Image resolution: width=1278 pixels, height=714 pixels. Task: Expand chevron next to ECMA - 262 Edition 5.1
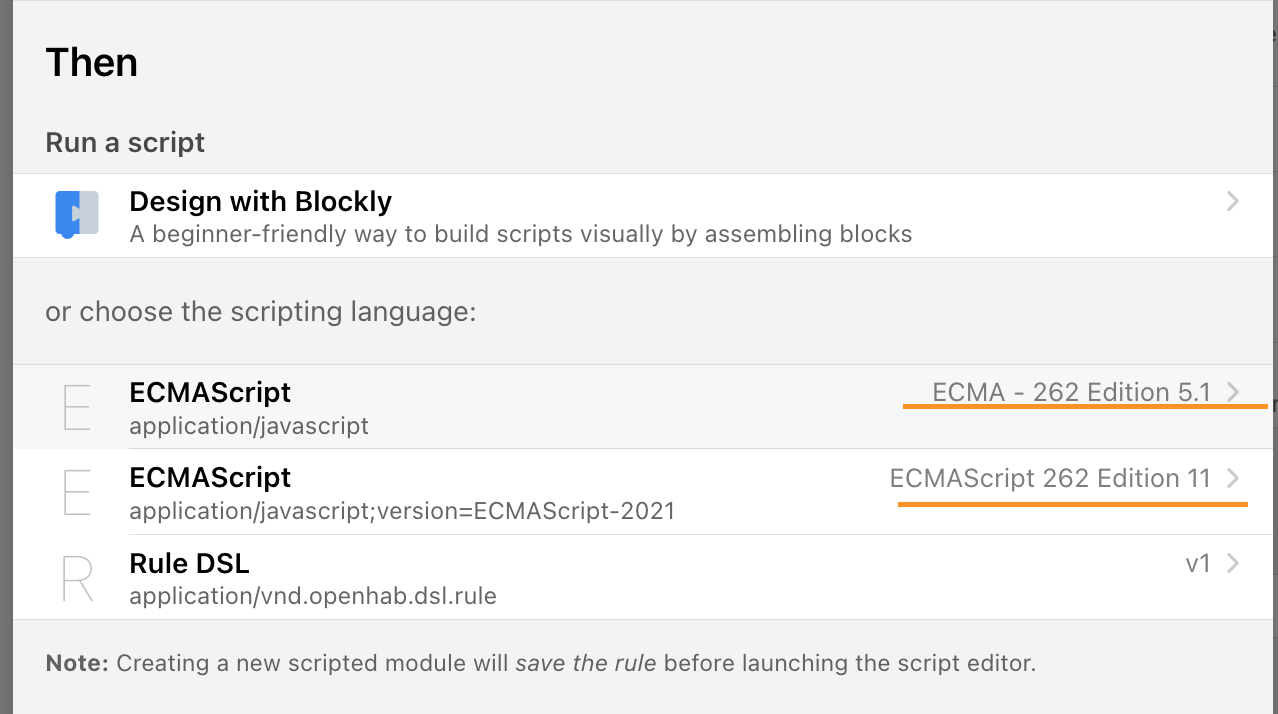(1233, 392)
